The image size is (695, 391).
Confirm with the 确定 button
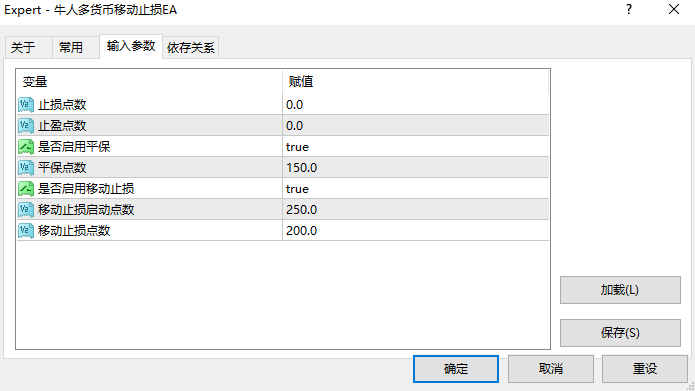(x=456, y=369)
